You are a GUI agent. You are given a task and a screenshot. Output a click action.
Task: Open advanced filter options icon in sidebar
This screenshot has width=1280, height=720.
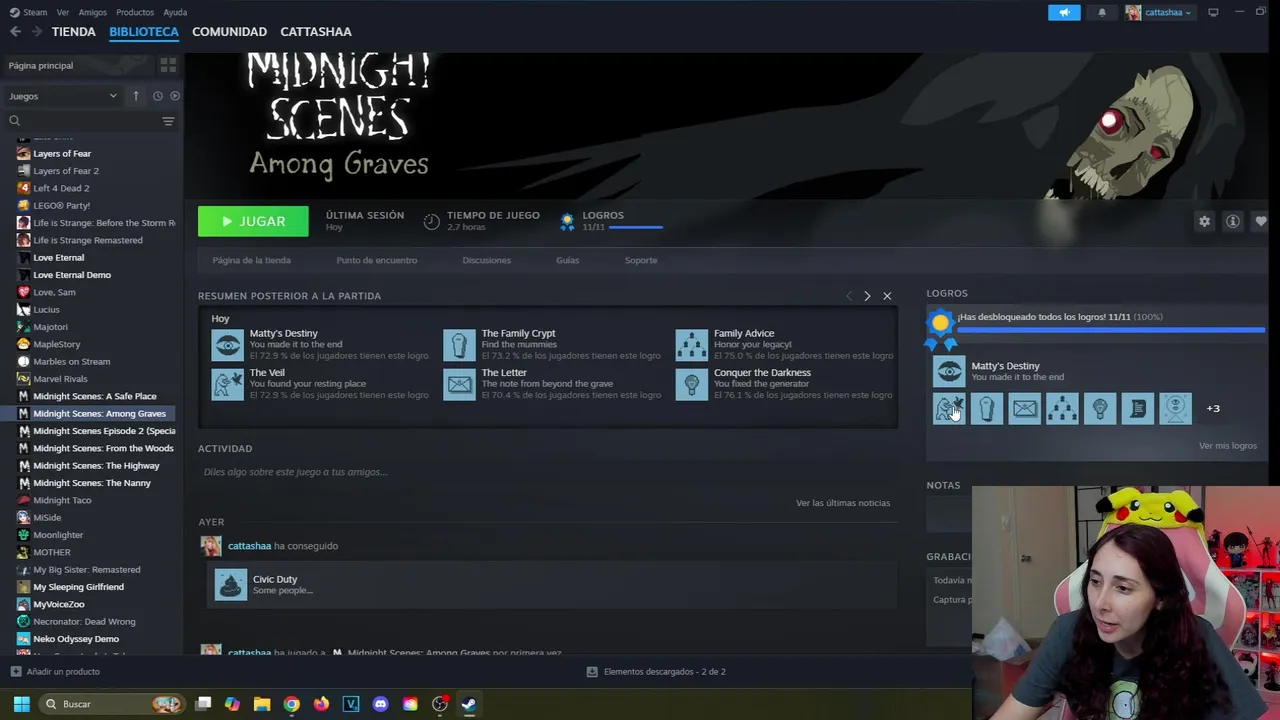click(168, 121)
